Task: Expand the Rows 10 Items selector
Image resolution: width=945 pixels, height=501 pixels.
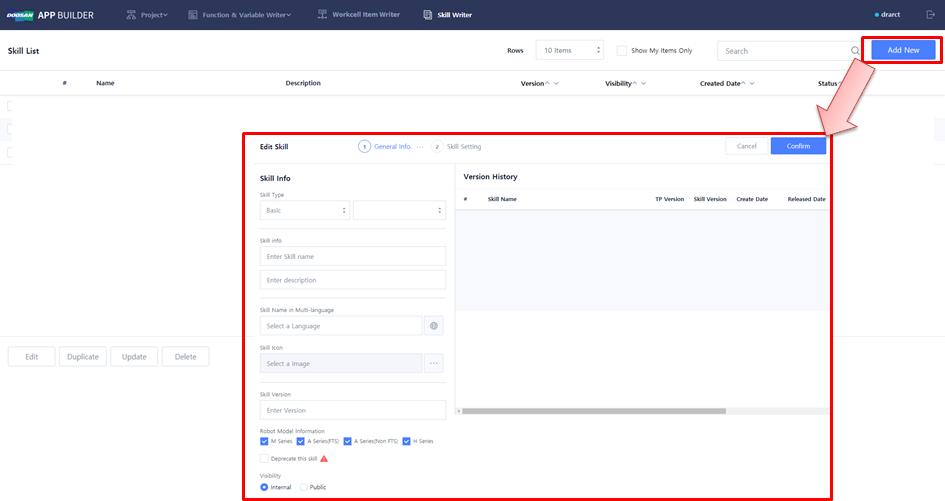Action: (569, 51)
